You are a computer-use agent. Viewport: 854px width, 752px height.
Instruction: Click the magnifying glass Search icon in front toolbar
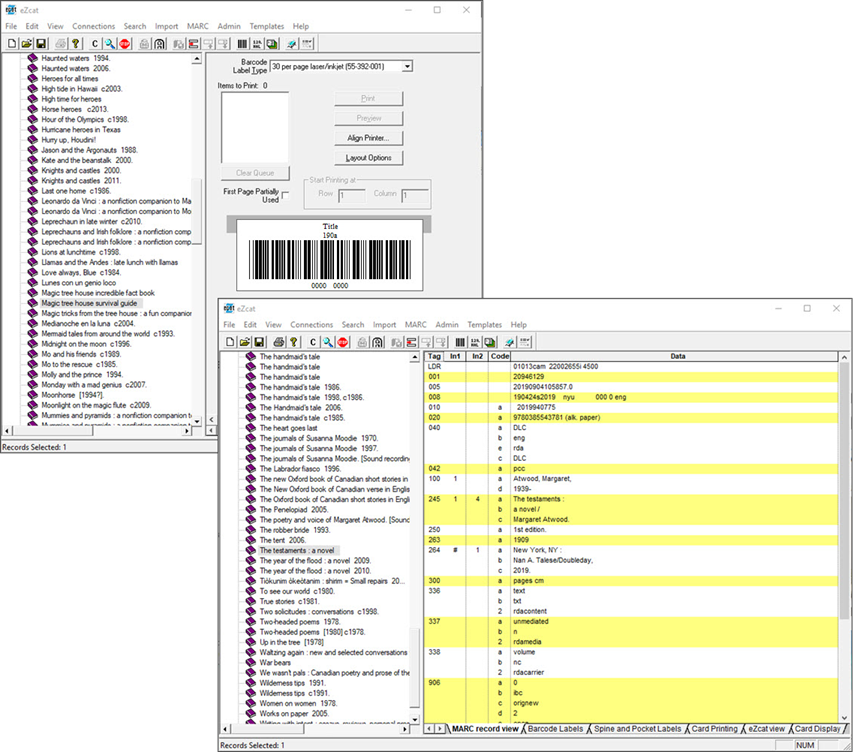[x=328, y=342]
